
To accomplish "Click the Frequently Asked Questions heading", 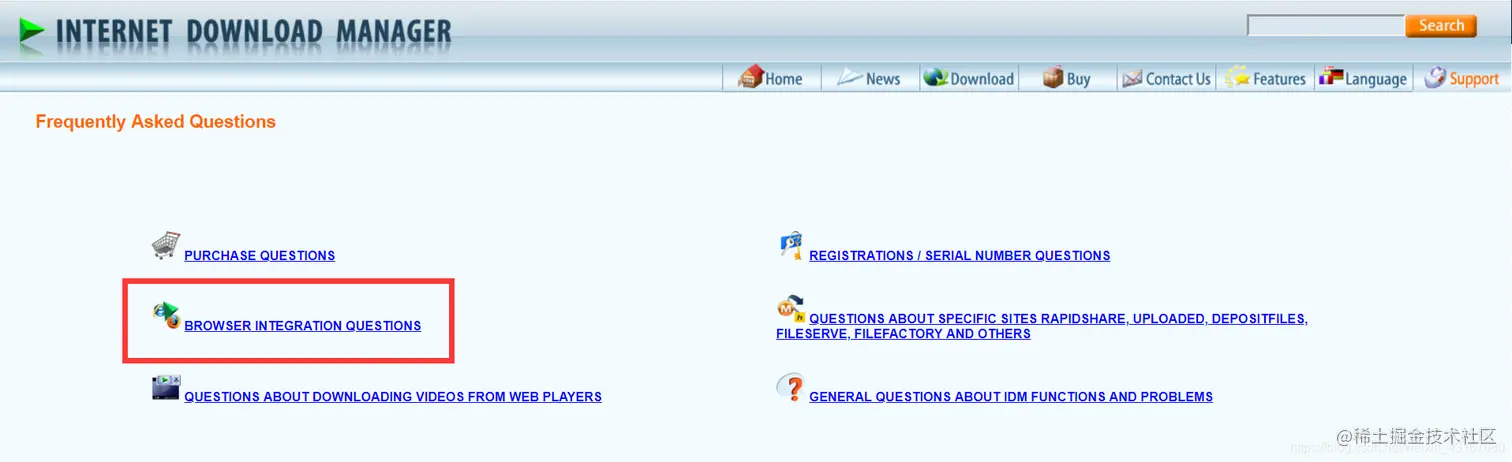I will (155, 122).
